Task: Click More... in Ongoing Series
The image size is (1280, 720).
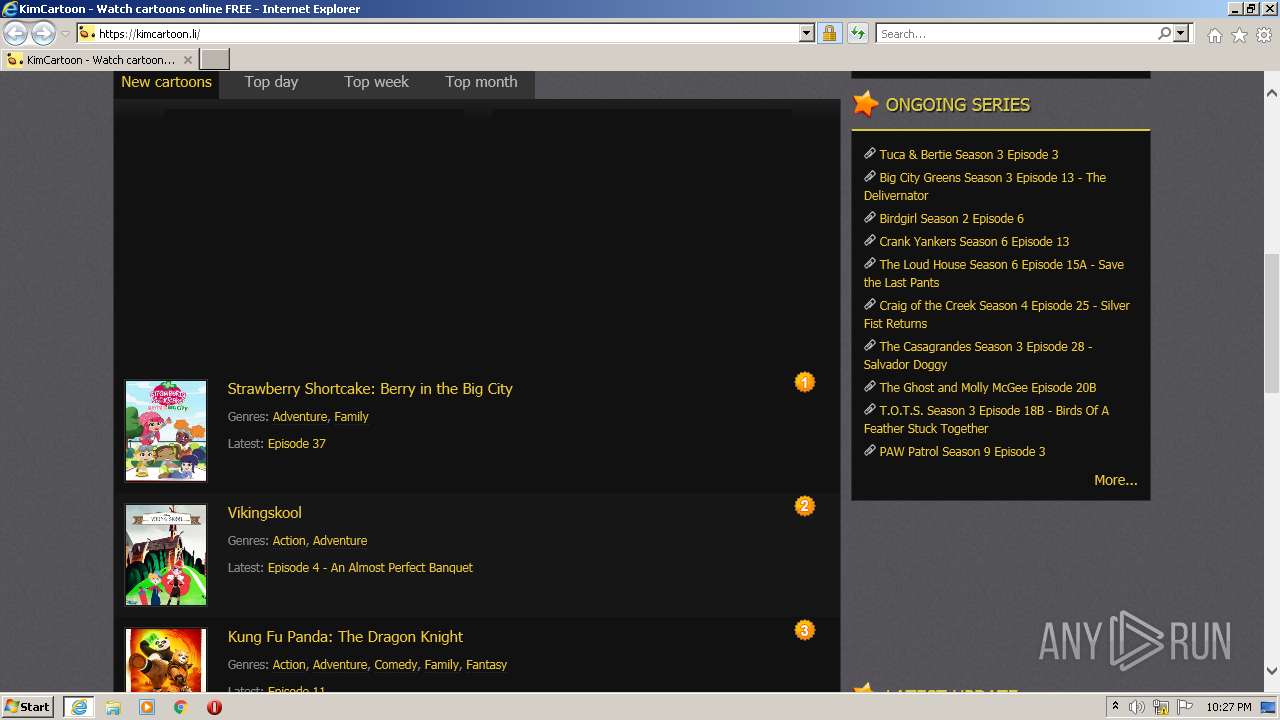Action: [1116, 480]
